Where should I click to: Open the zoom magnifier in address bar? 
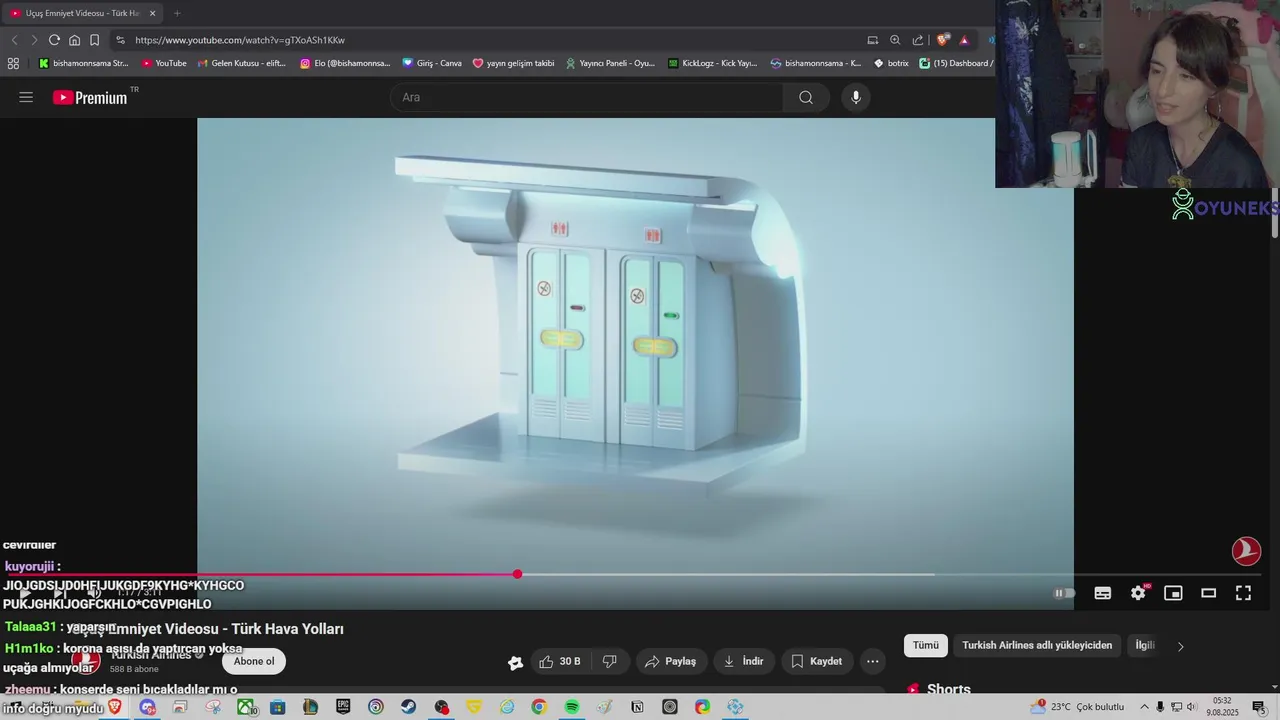coord(895,40)
